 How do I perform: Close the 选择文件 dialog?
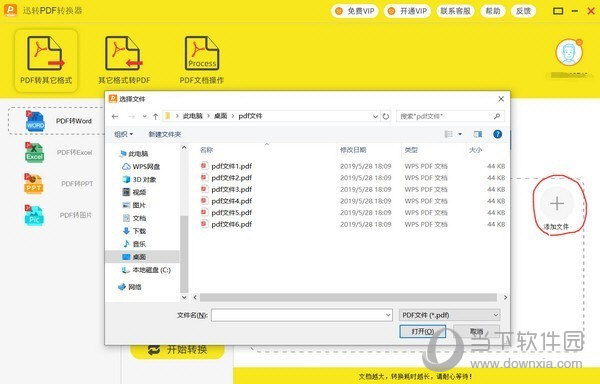click(501, 99)
